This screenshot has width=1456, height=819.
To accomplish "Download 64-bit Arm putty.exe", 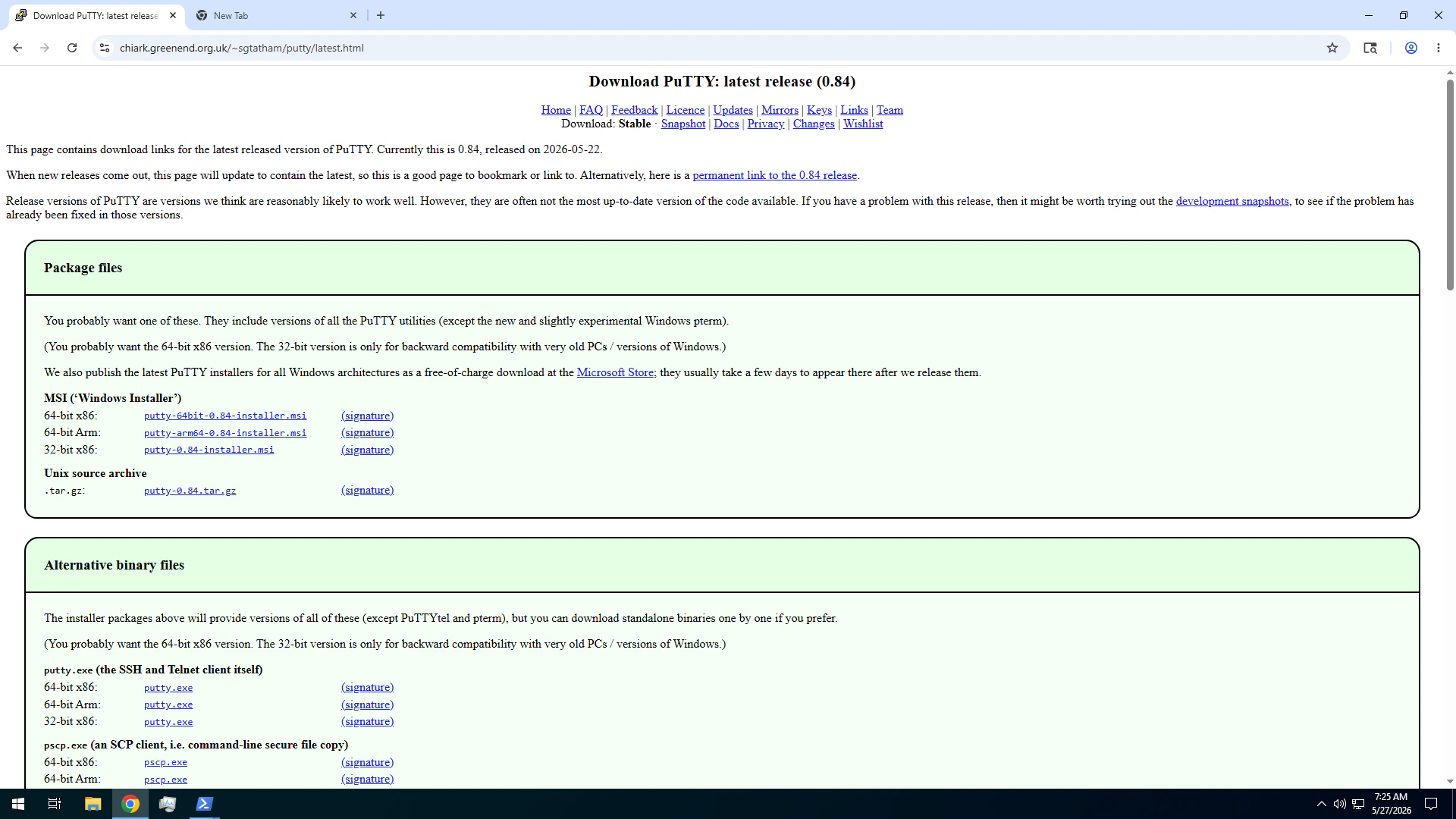I will (x=168, y=704).
